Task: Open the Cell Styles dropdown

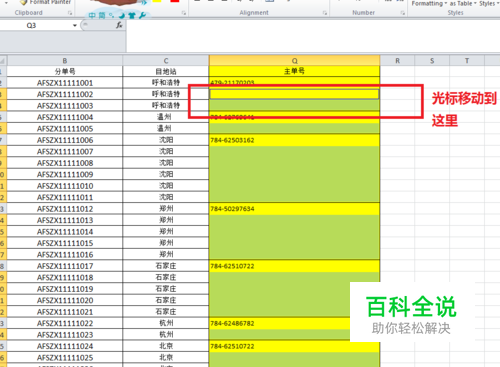Action: pos(488,3)
